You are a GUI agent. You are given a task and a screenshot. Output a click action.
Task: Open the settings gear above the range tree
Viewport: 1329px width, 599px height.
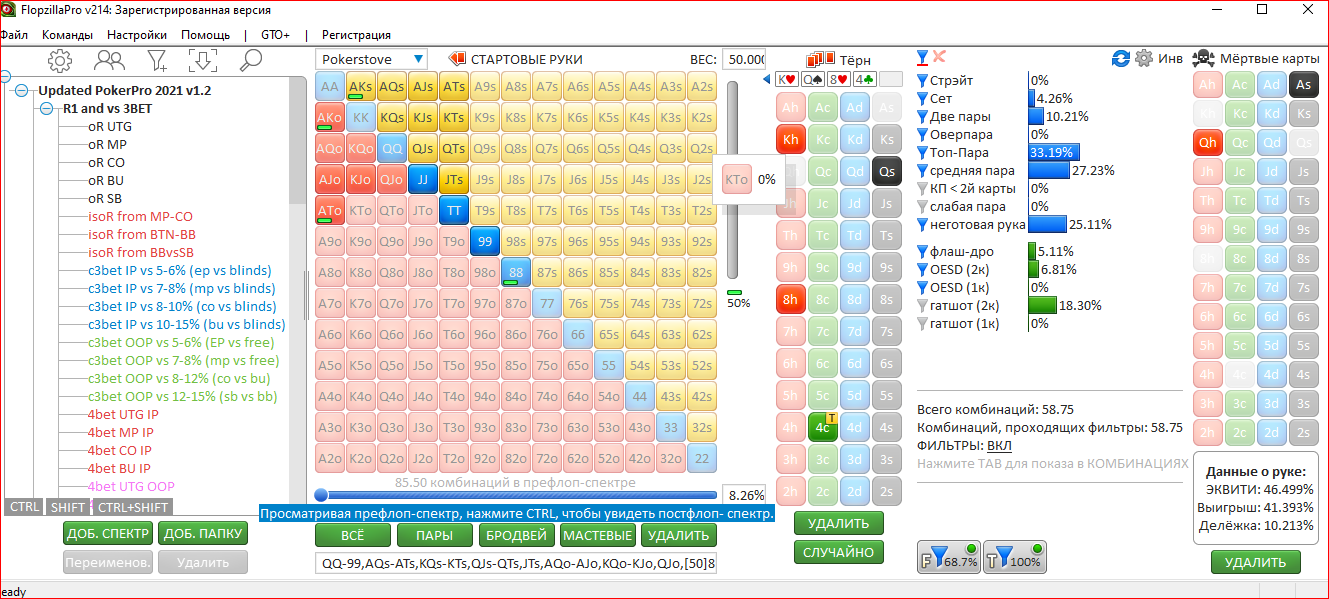point(60,60)
